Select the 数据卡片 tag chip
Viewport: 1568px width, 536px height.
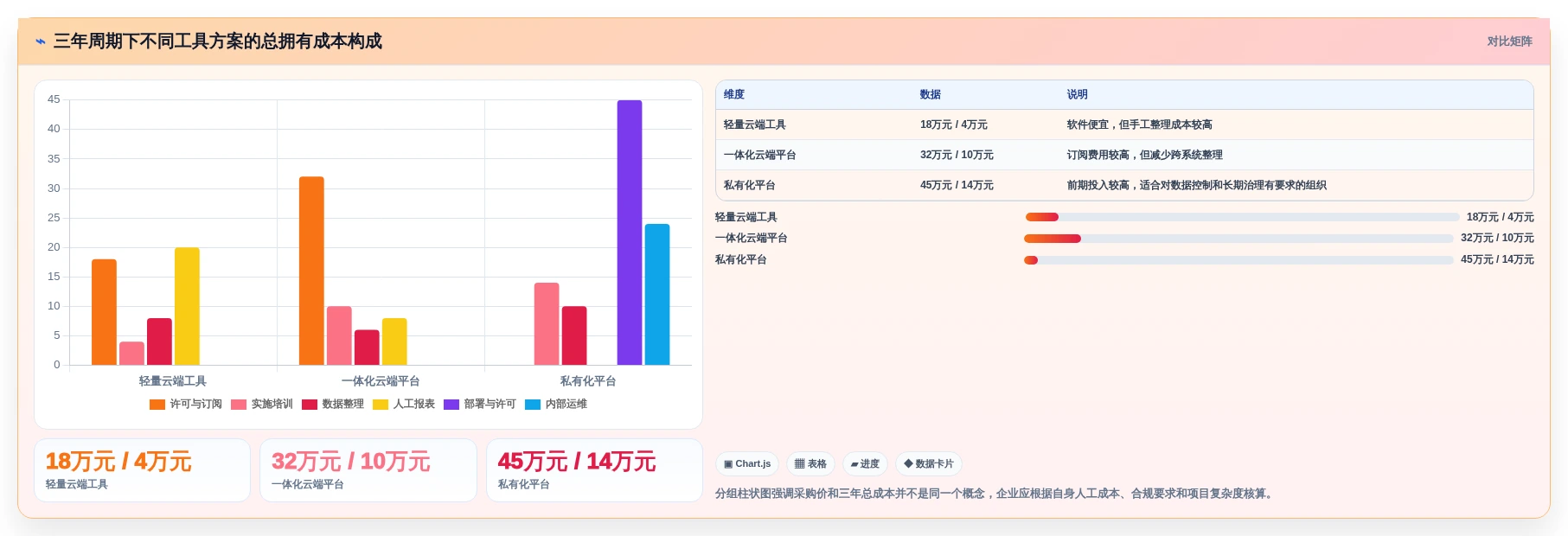929,464
